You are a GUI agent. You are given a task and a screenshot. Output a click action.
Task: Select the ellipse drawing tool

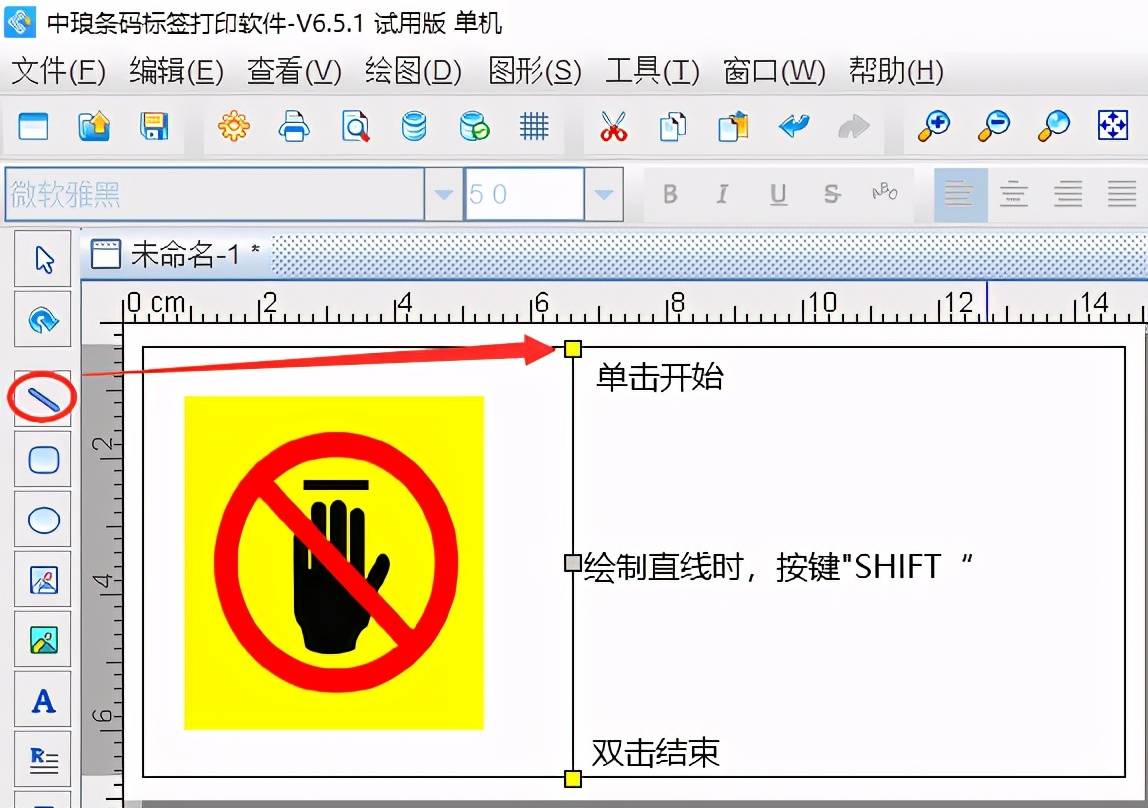[43, 520]
